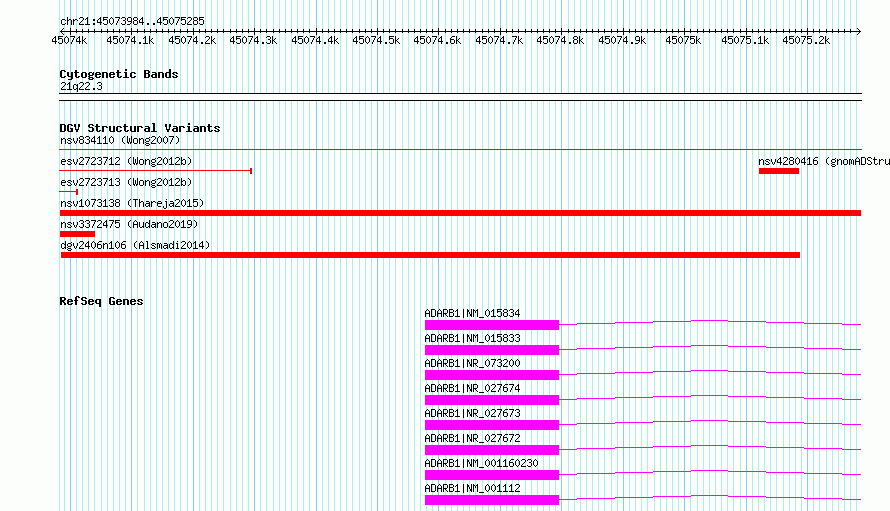Click the magenta exon block of NR_073200
890x511 pixels.
(492, 375)
